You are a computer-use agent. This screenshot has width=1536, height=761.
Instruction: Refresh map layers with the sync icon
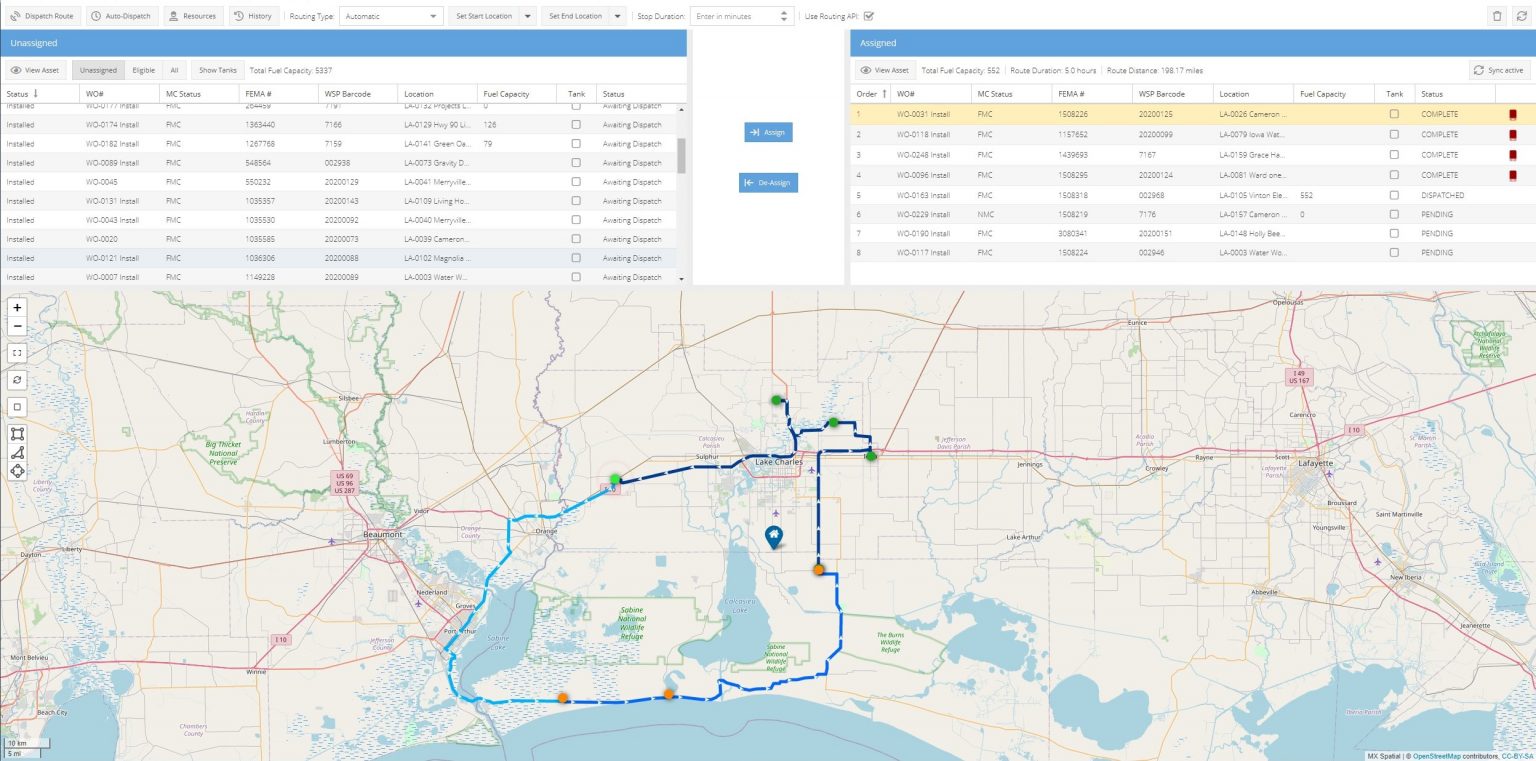point(16,380)
